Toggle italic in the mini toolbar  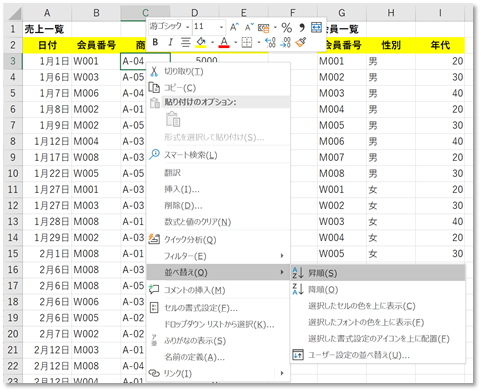point(170,42)
